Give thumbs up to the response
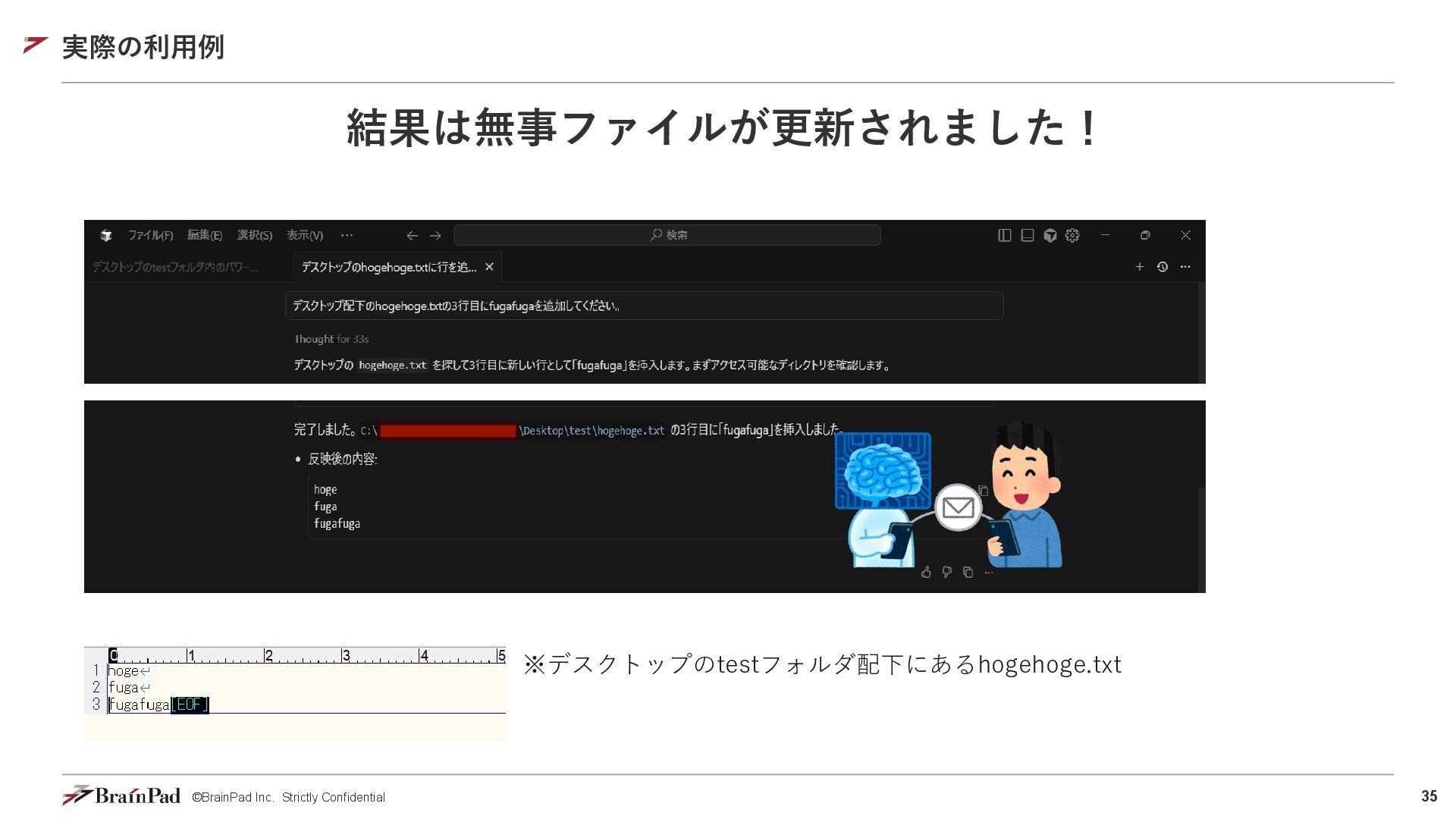This screenshot has width=1456, height=819. click(926, 573)
